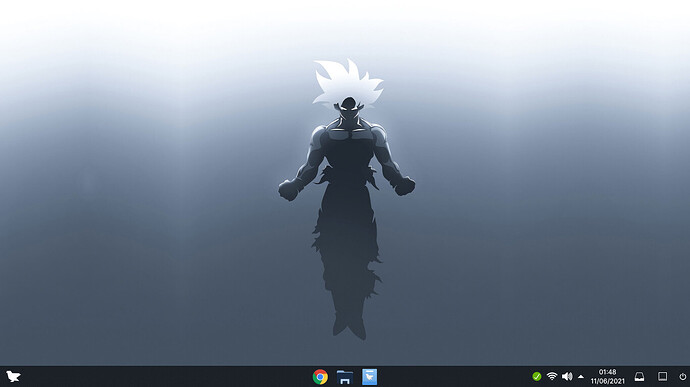Launch Google Chrome from the taskbar

pyautogui.click(x=320, y=377)
